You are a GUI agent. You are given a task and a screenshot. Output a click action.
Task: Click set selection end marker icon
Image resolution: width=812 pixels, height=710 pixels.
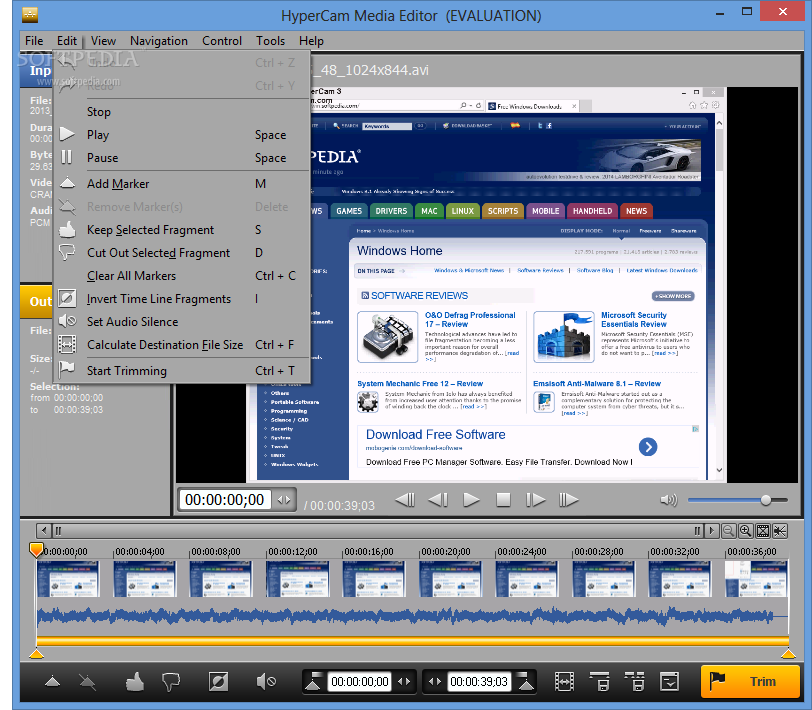pyautogui.click(x=526, y=682)
